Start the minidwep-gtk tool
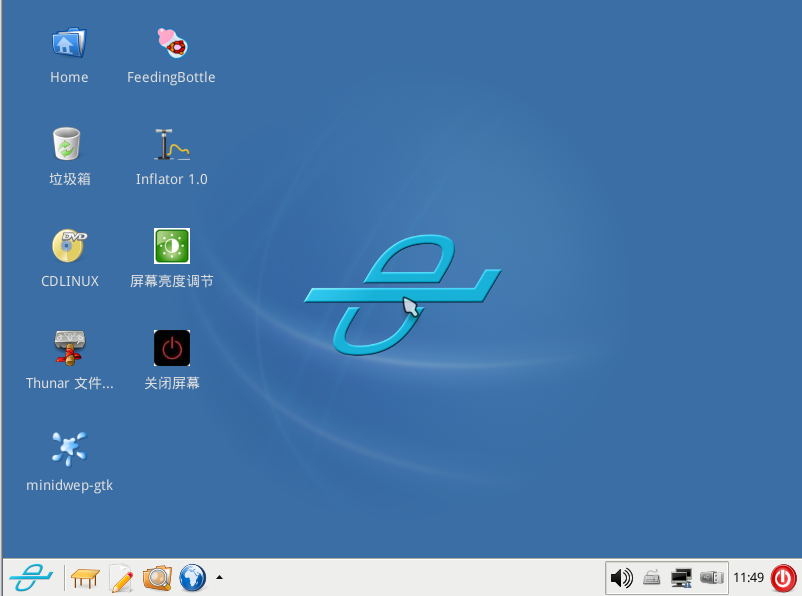Screen dimensions: 802x596 click(x=68, y=448)
